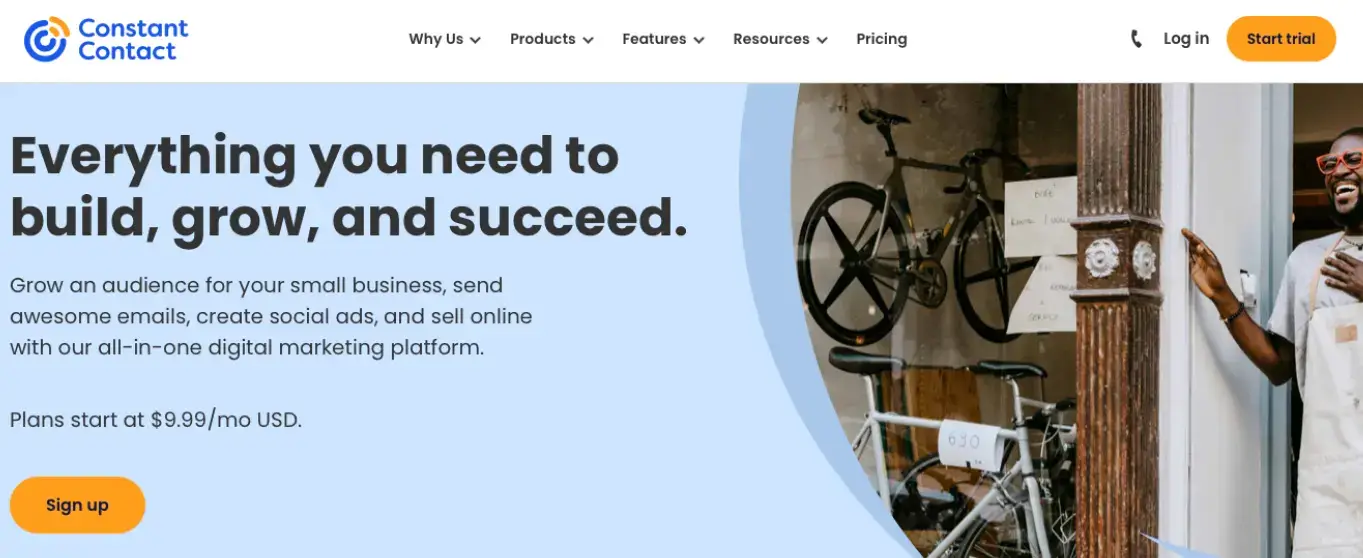Start a trial with the orange button
The image size is (1363, 558).
pos(1281,39)
